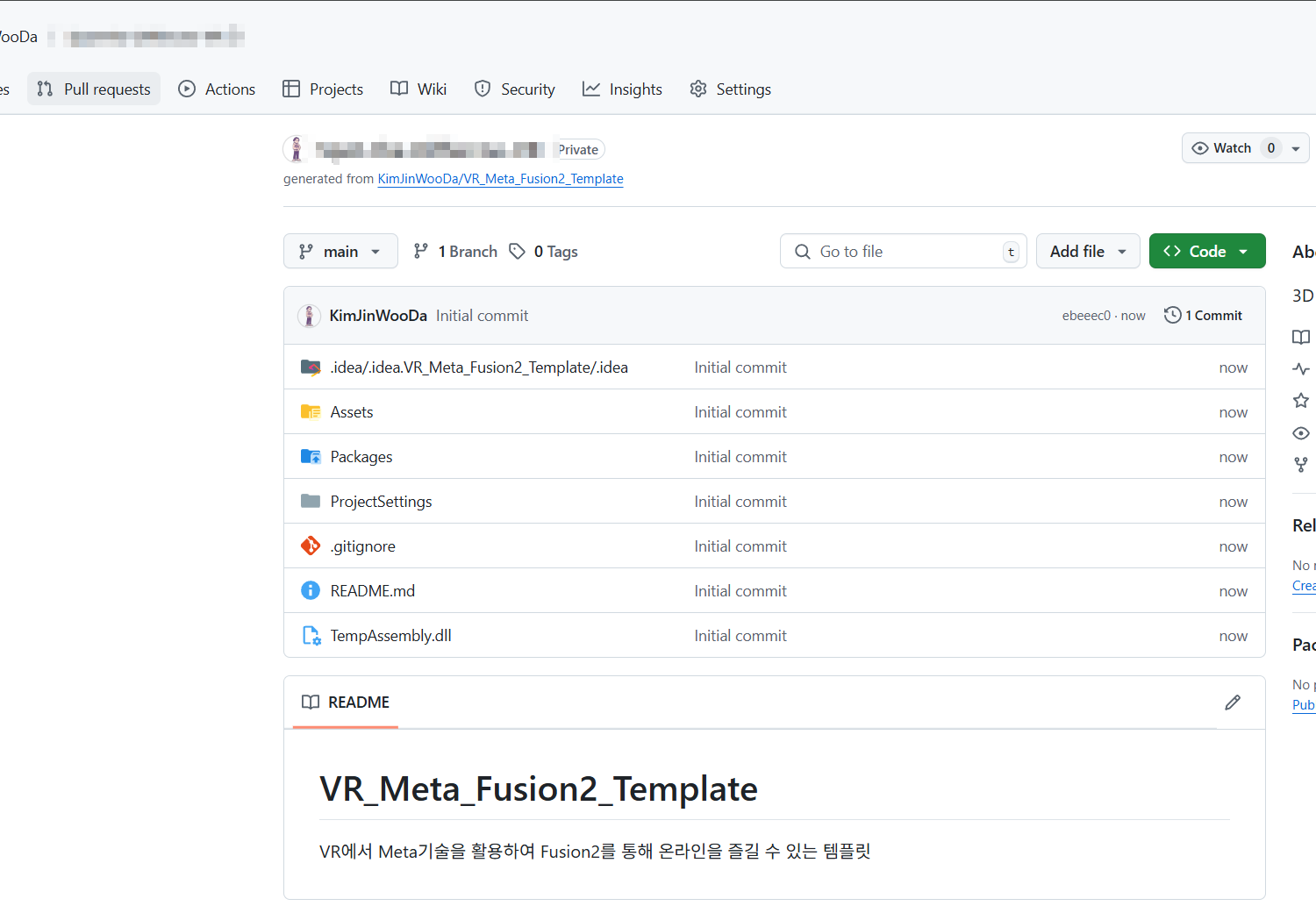Open the Actions tab
Screen dimensions: 1316x913
click(217, 89)
